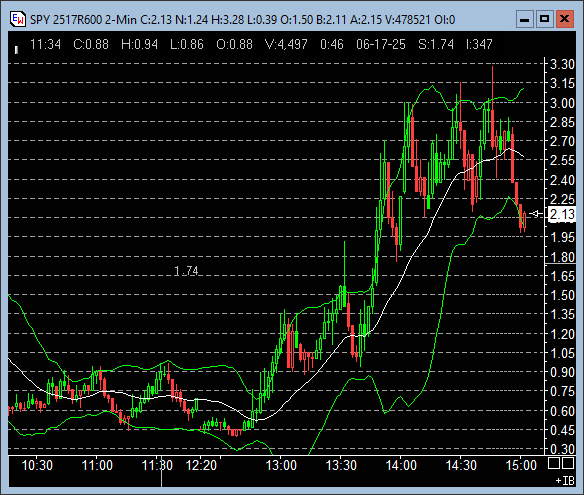Click the +IB data source indicator
584x495 pixels.
565,480
